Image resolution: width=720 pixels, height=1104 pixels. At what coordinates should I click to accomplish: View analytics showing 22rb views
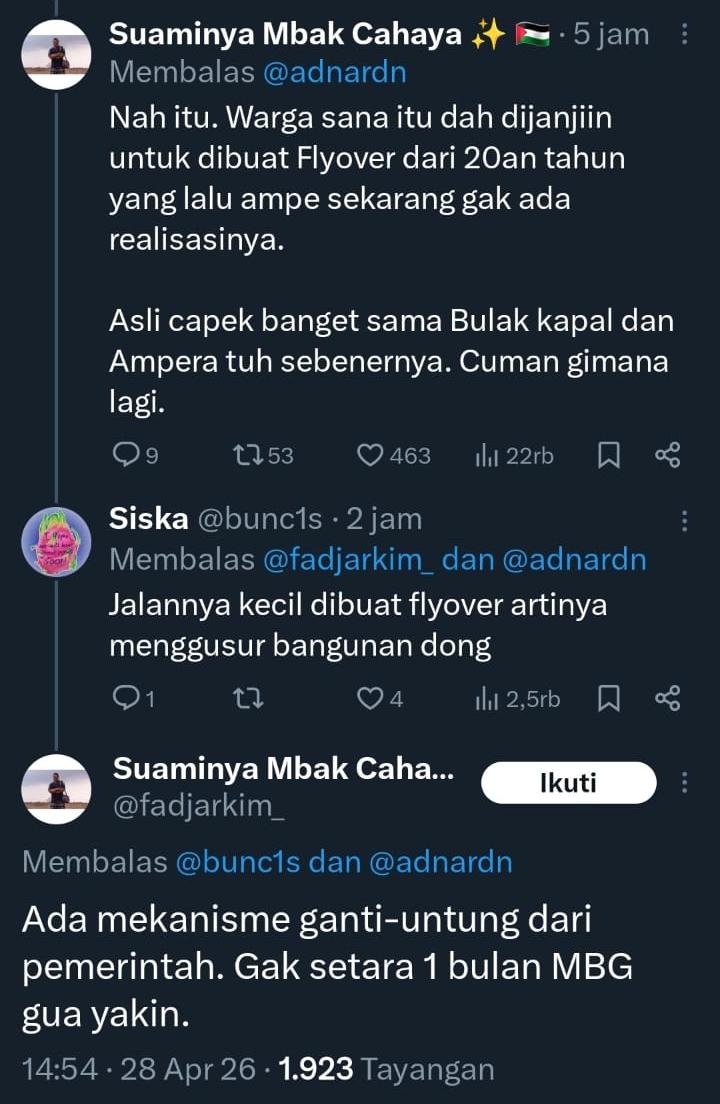pyautogui.click(x=514, y=456)
